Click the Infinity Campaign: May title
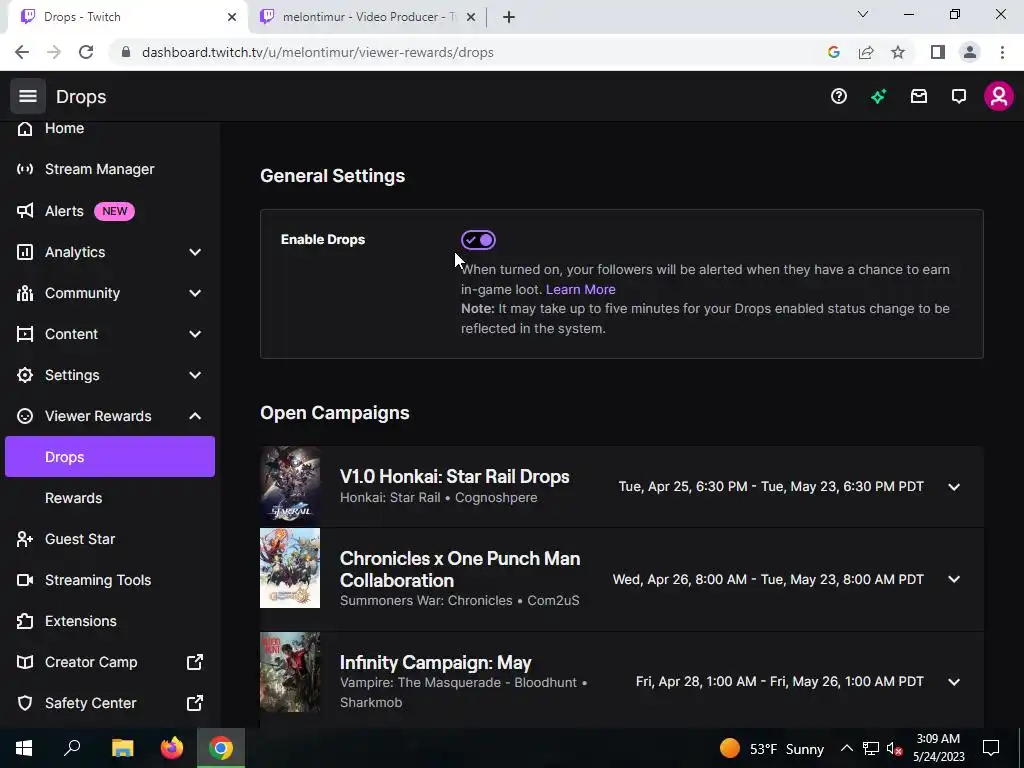This screenshot has height=768, width=1024. coord(436,663)
